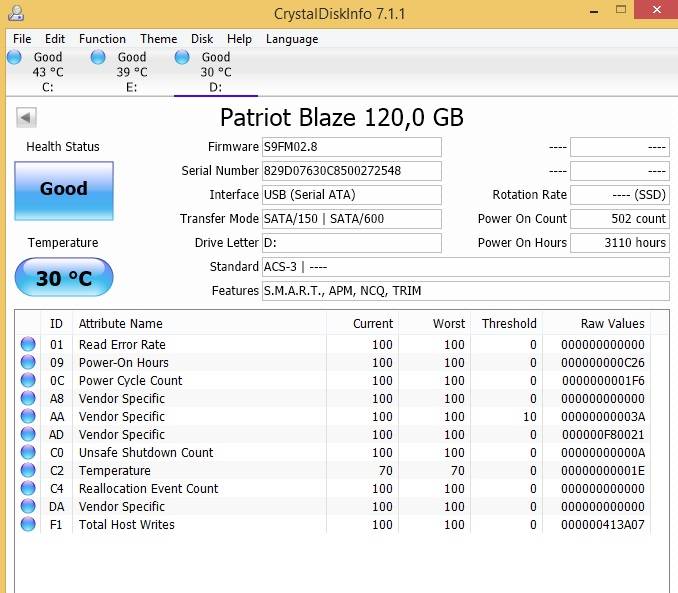Switch to the Good 39 °C E: disk
Image resolution: width=678 pixels, height=593 pixels.
131,72
